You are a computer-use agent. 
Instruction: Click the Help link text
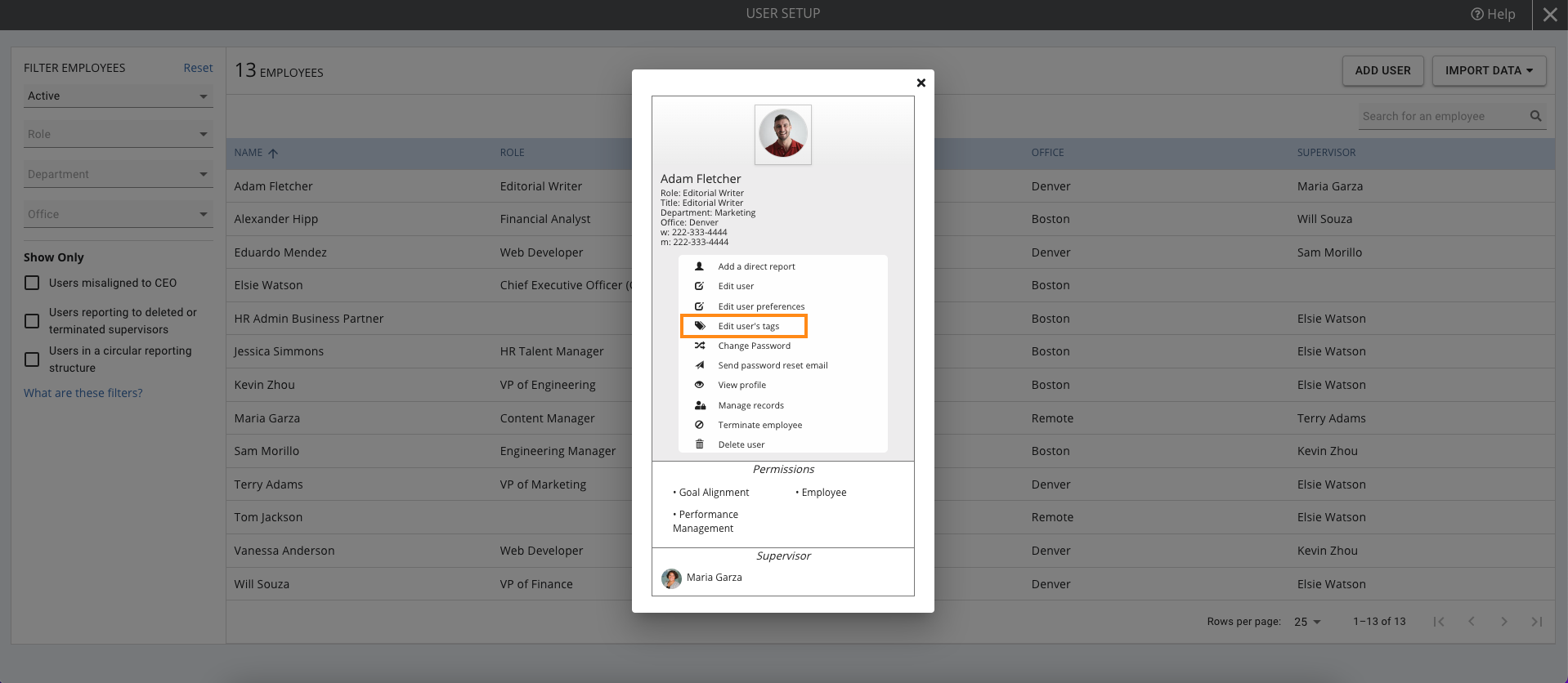click(x=1501, y=14)
